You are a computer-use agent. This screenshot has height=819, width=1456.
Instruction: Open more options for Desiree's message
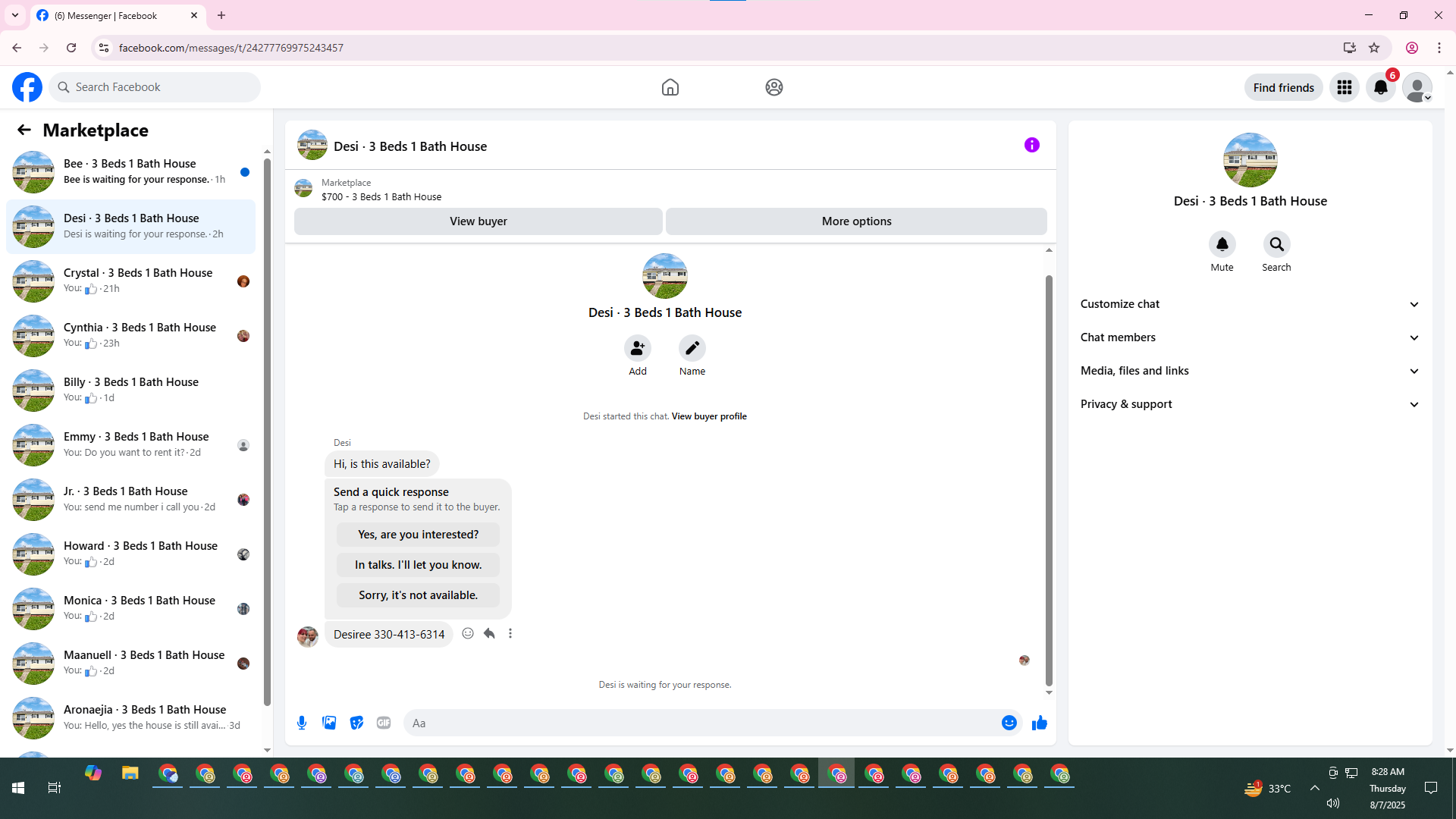[510, 633]
